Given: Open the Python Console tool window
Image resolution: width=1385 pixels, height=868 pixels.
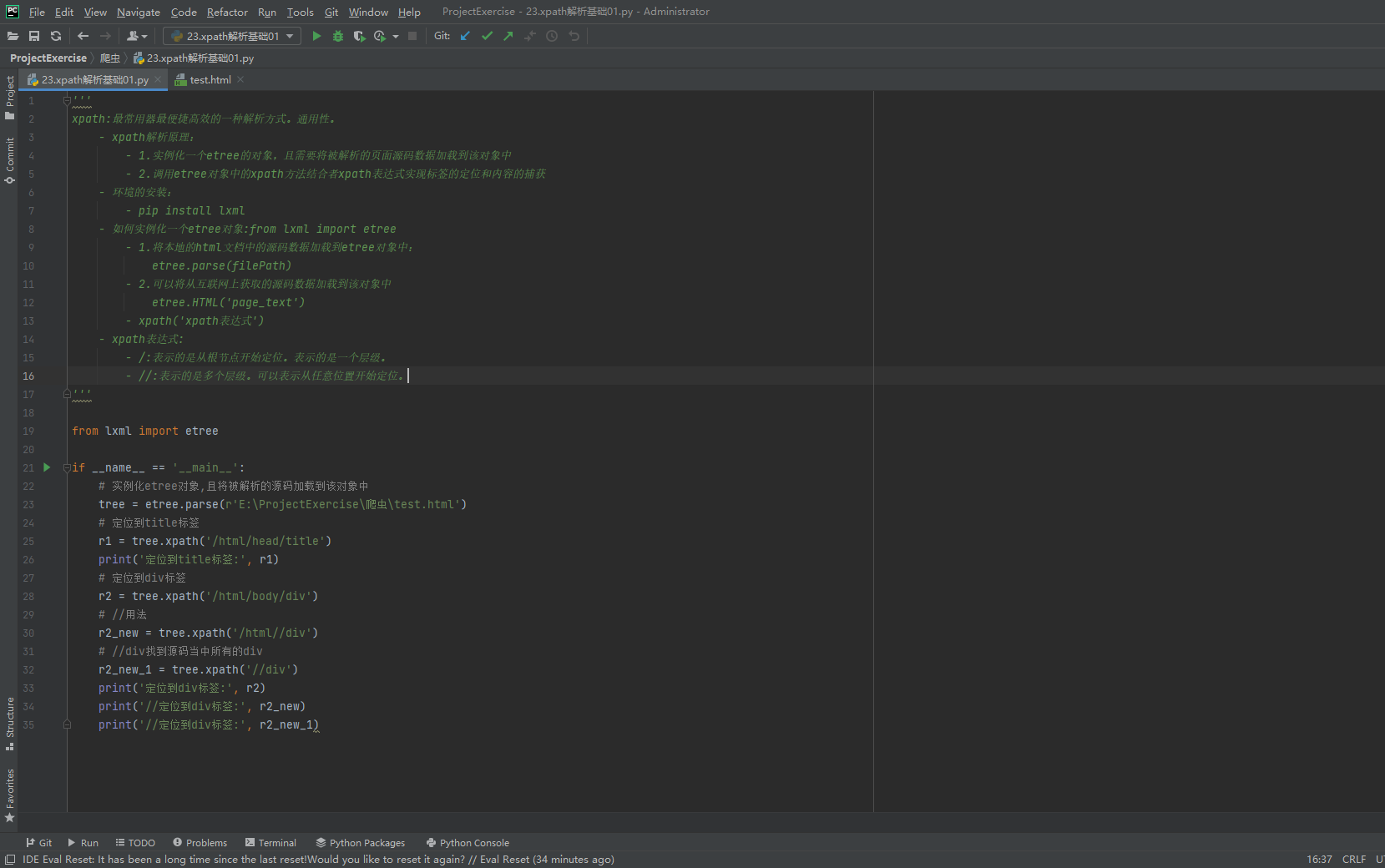Looking at the screenshot, I should click(x=468, y=843).
